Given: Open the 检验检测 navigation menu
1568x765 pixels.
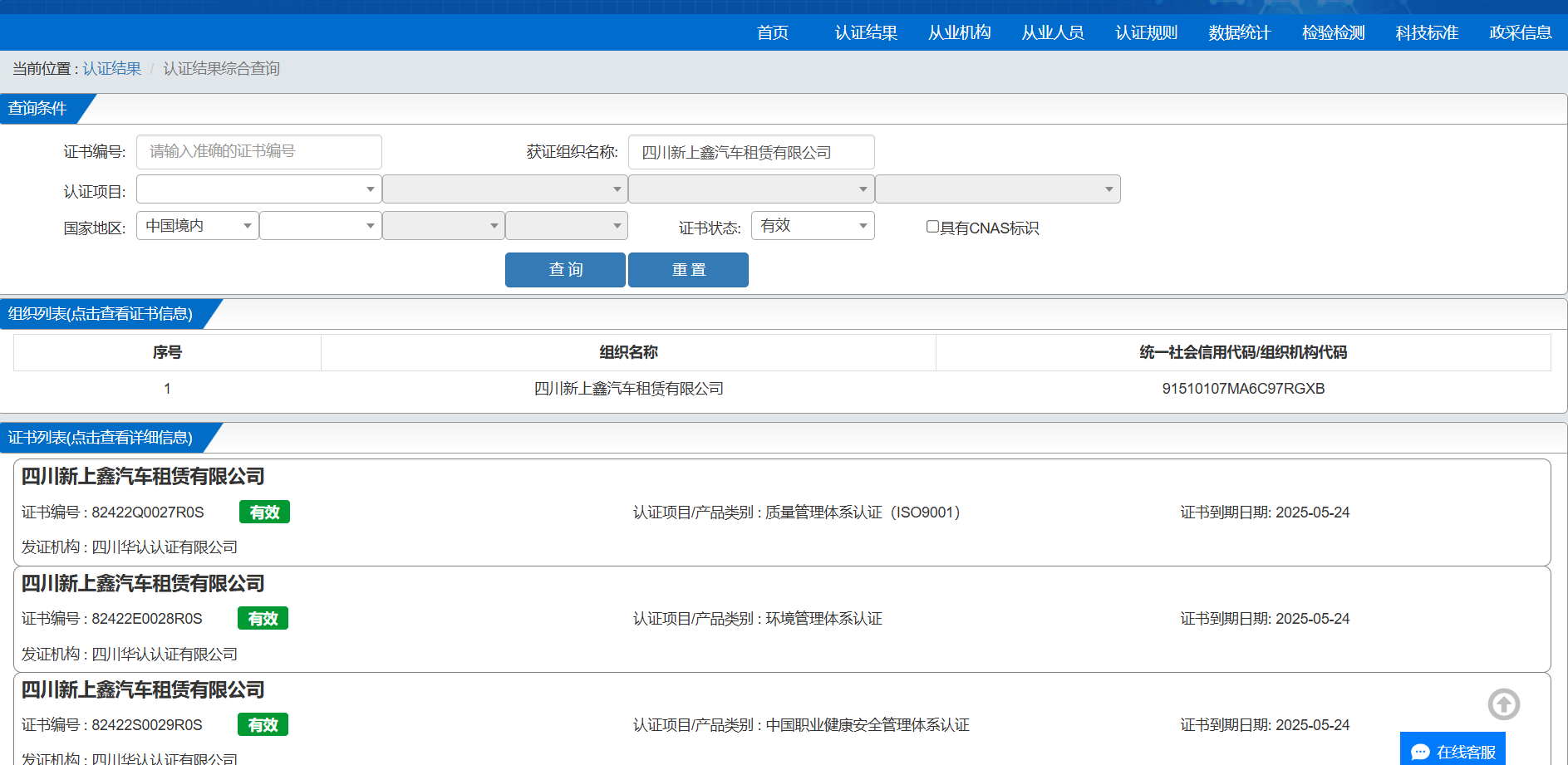Looking at the screenshot, I should click(1334, 32).
